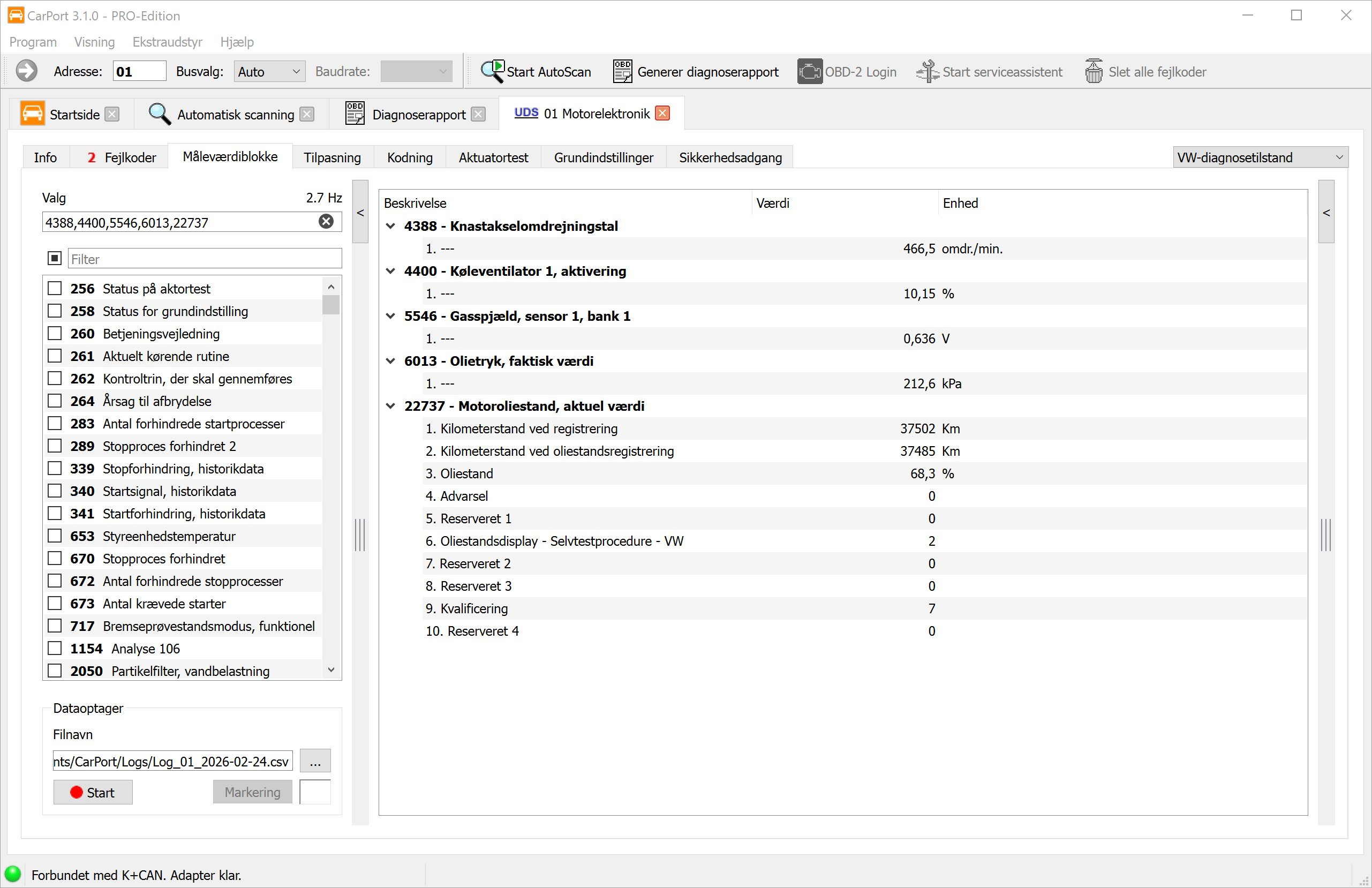Open the Ekstraudstyr menu
Screen dimensions: 1372x888
pos(167,42)
